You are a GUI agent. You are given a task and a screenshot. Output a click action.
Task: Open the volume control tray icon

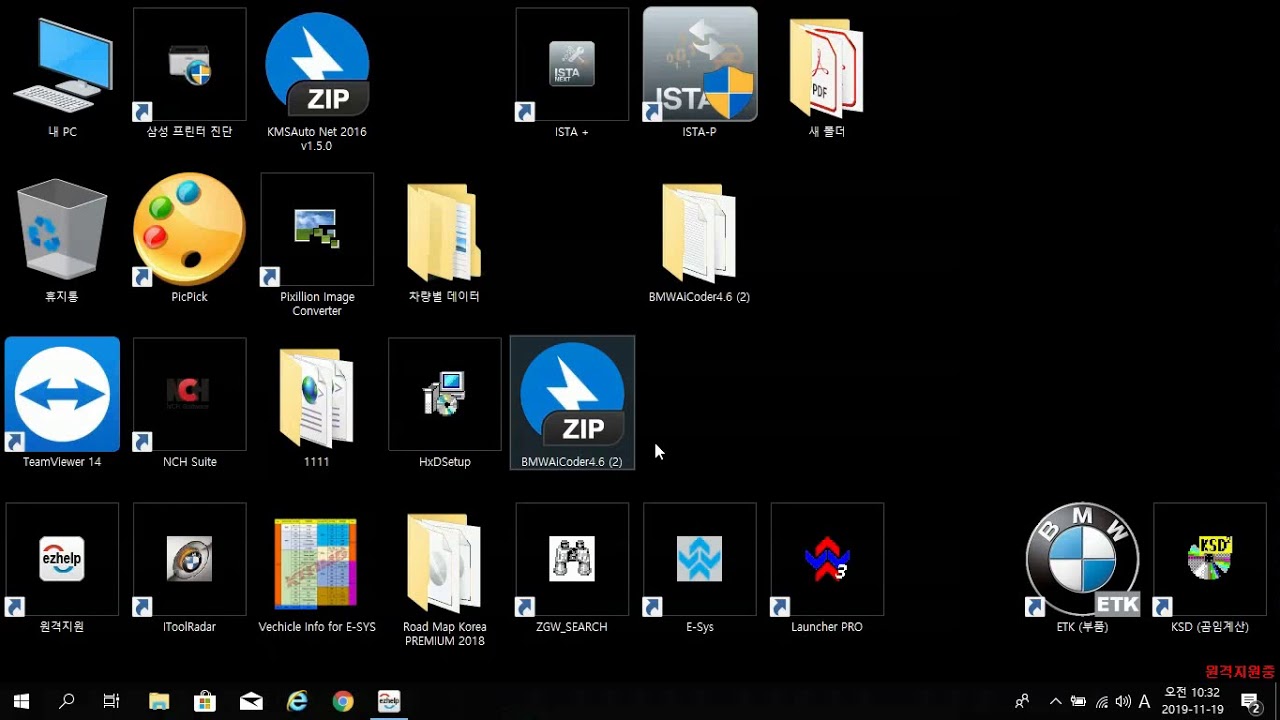(x=1123, y=701)
